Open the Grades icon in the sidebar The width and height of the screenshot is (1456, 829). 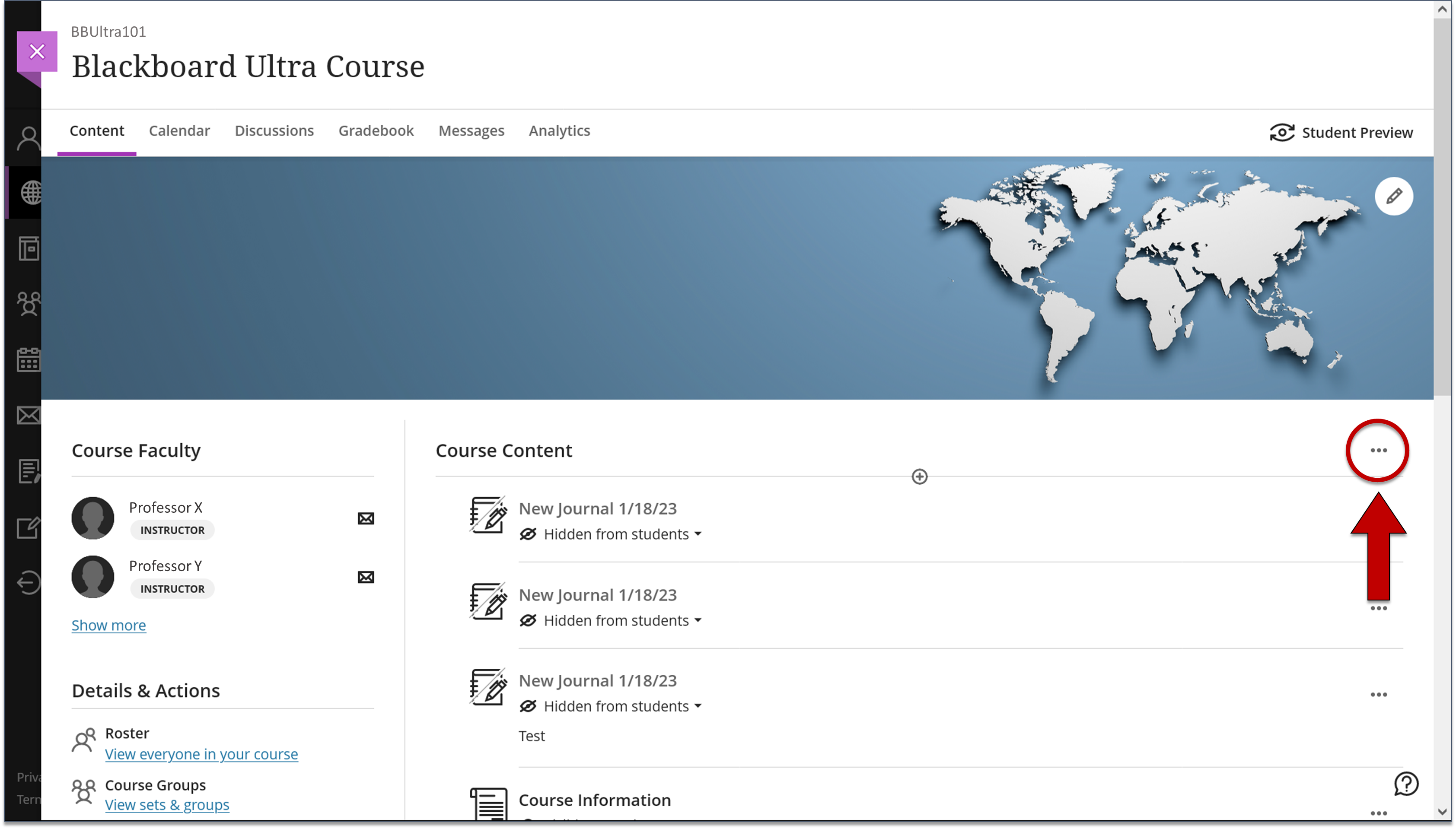pos(29,471)
